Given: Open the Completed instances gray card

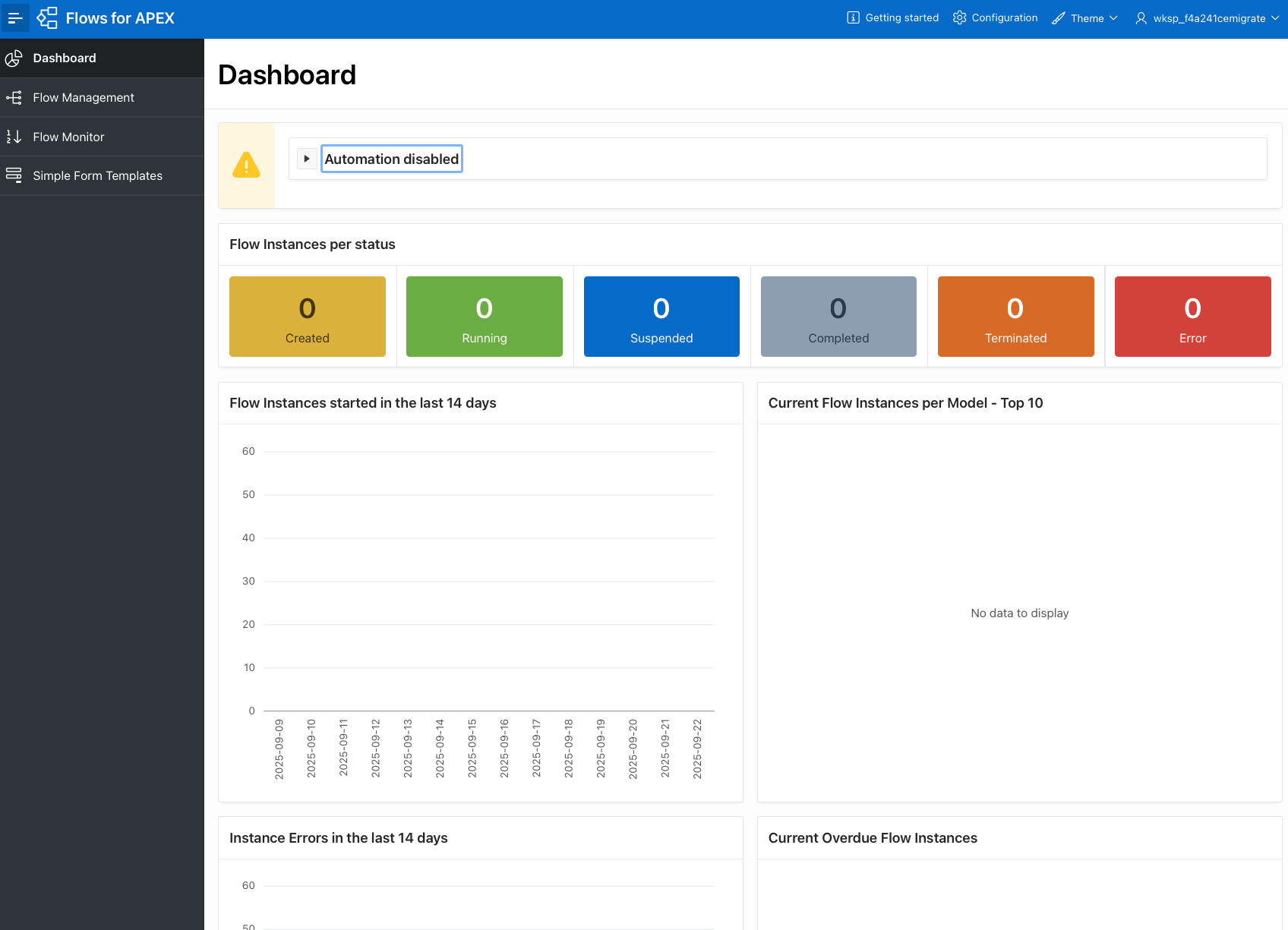Looking at the screenshot, I should (838, 317).
